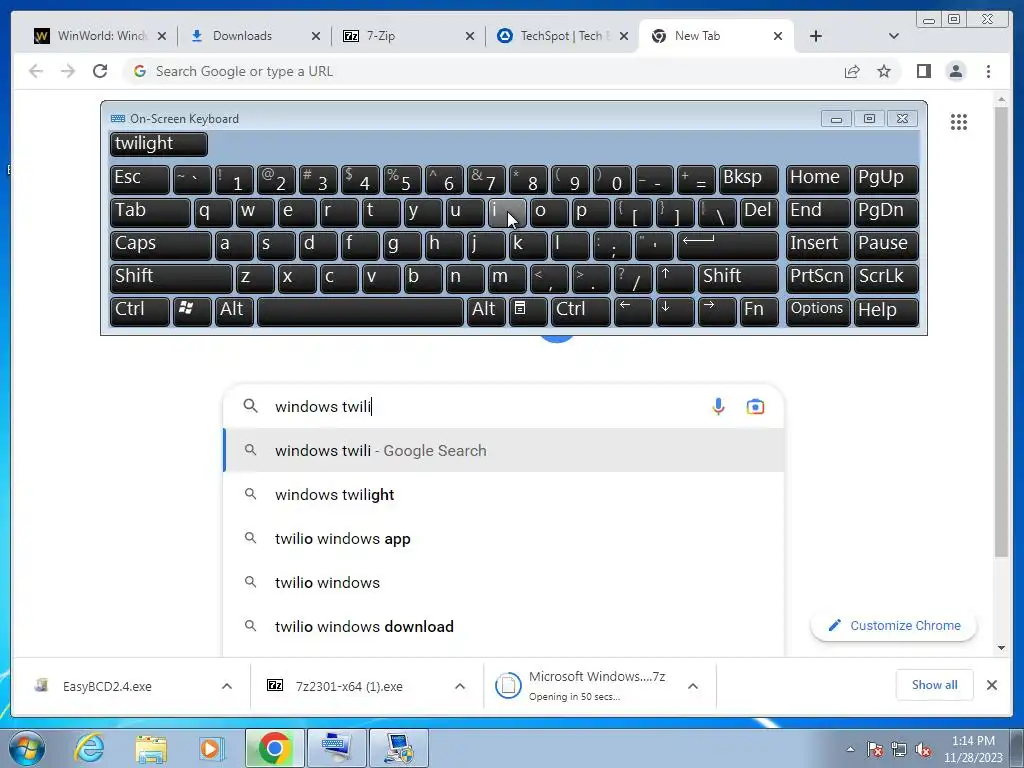The height and width of the screenshot is (768, 1024).
Task: Reload the page with the refresh icon
Action: tap(100, 71)
